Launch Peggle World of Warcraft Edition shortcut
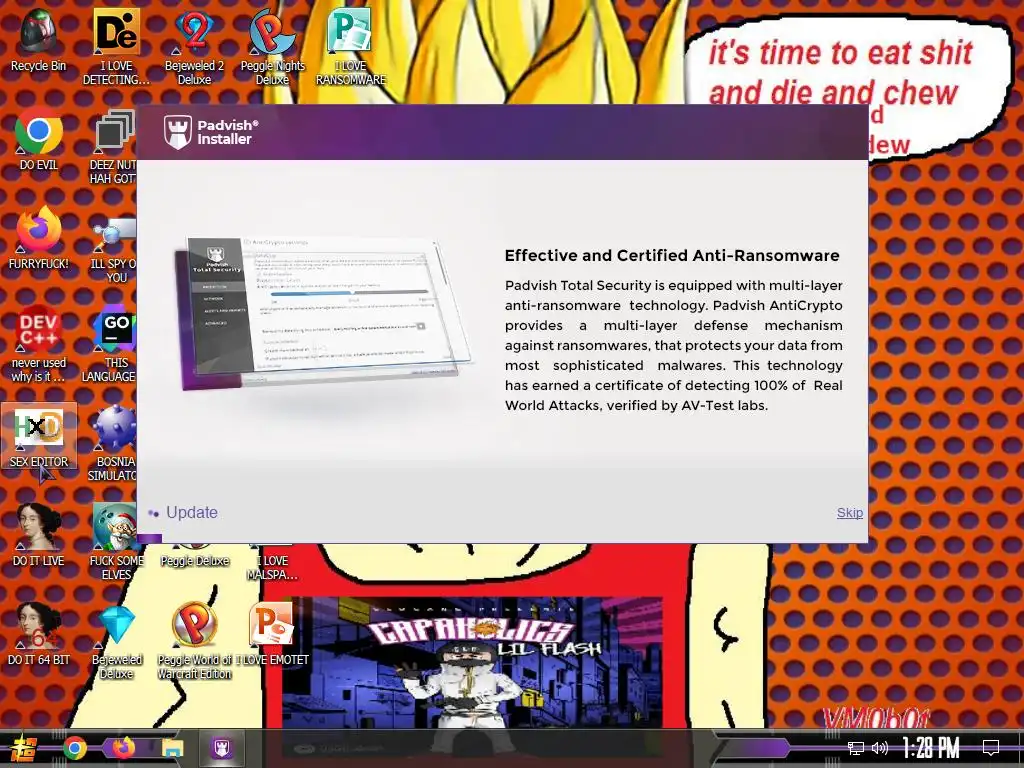Image resolution: width=1024 pixels, height=768 pixels. (x=194, y=641)
